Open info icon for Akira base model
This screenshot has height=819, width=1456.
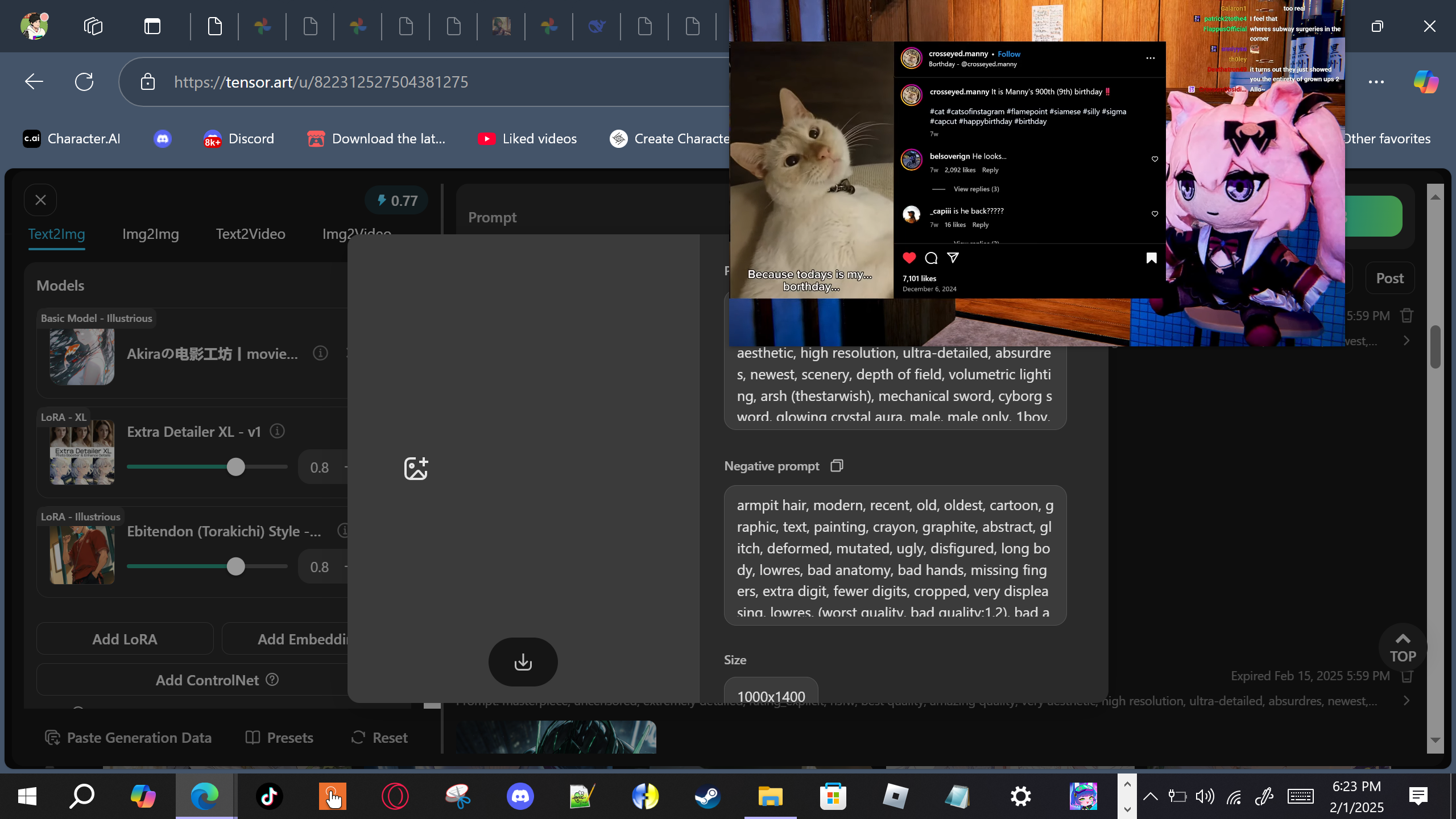(320, 353)
